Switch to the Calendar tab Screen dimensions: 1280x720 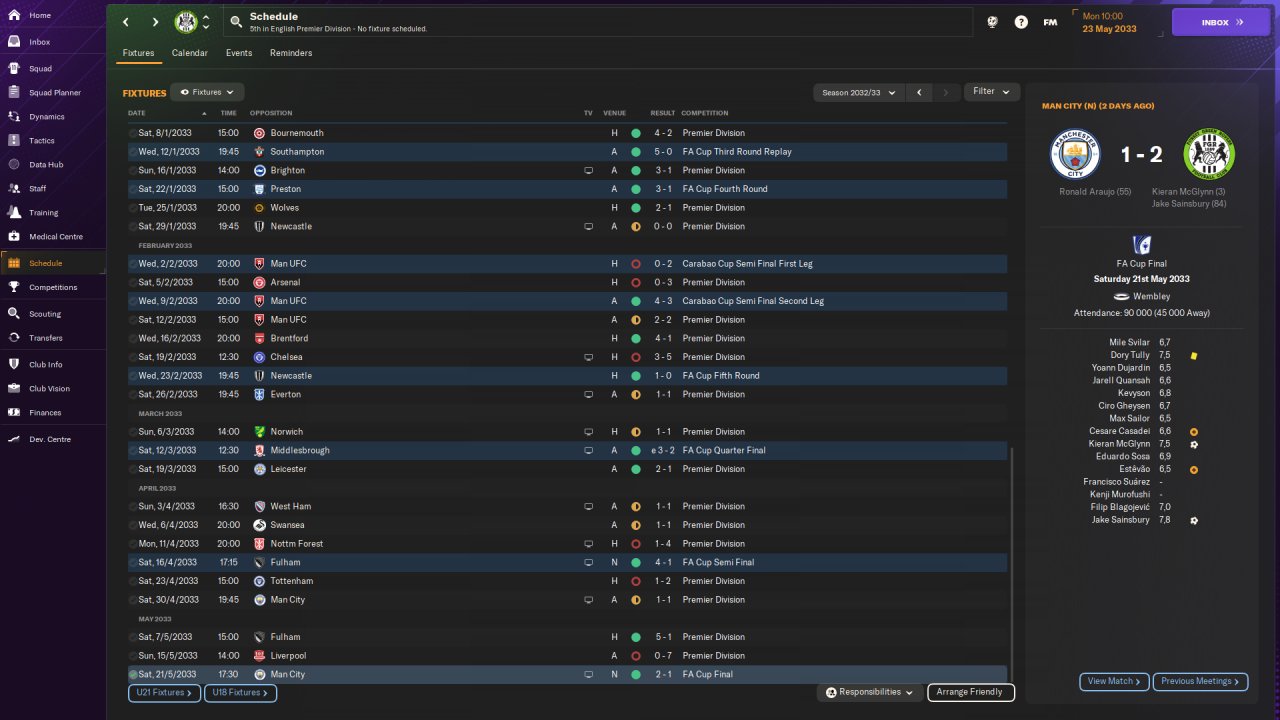click(190, 53)
